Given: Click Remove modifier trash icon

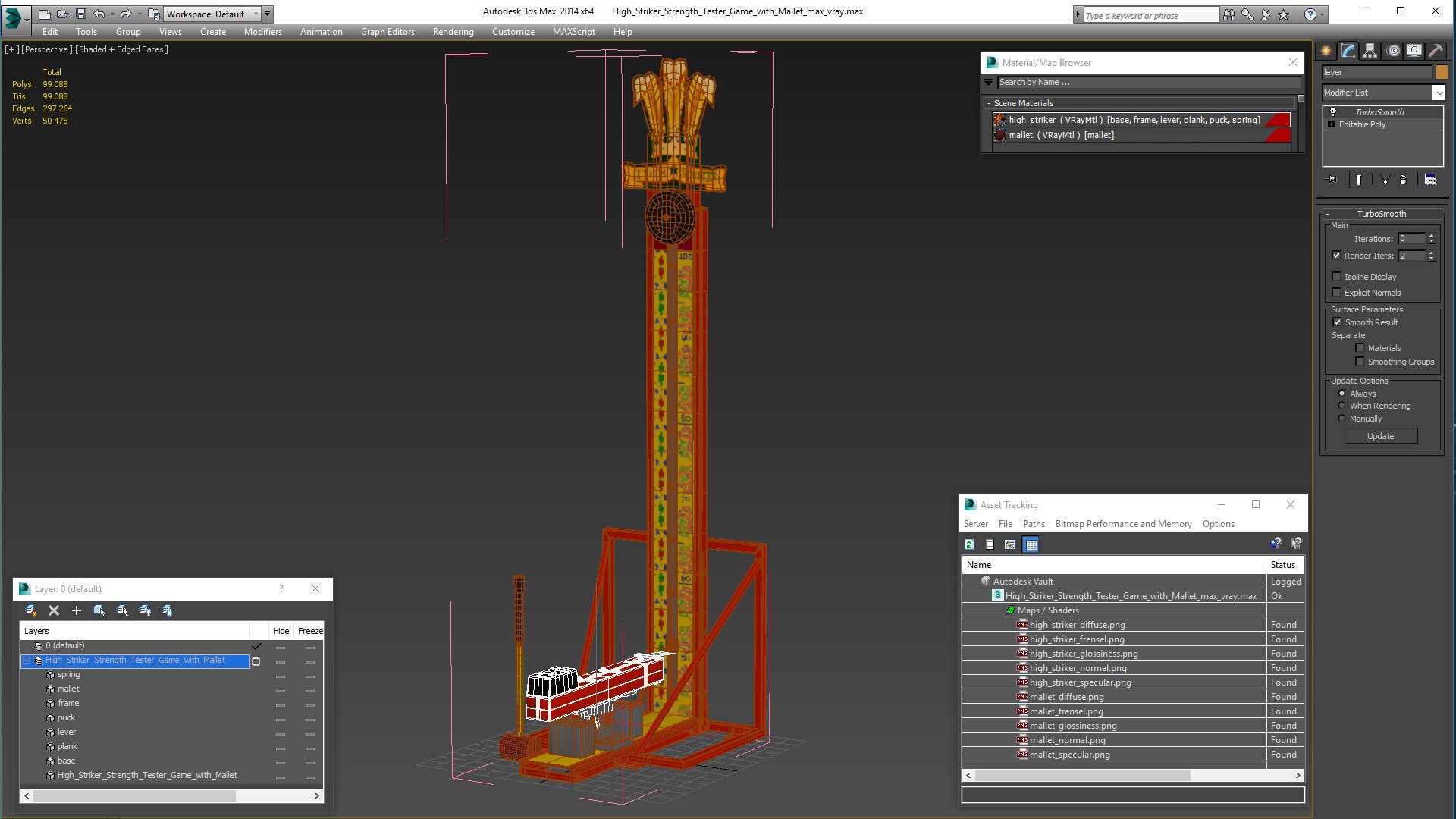Looking at the screenshot, I should tap(1403, 180).
